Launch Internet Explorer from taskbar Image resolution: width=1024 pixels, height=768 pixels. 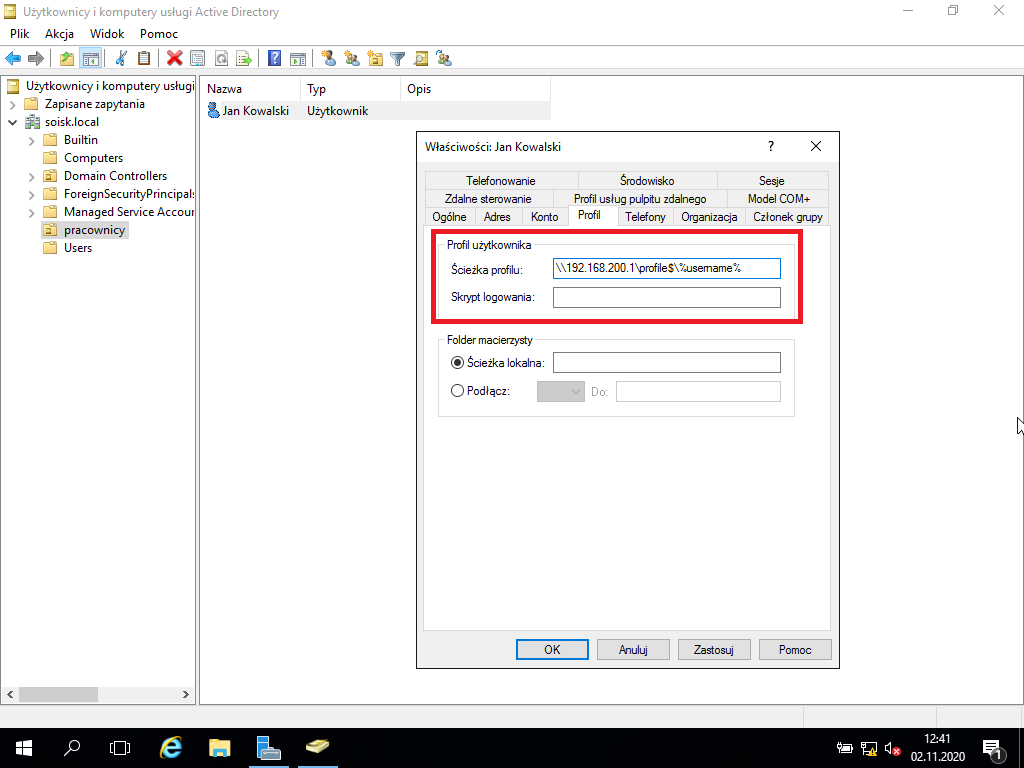point(170,747)
